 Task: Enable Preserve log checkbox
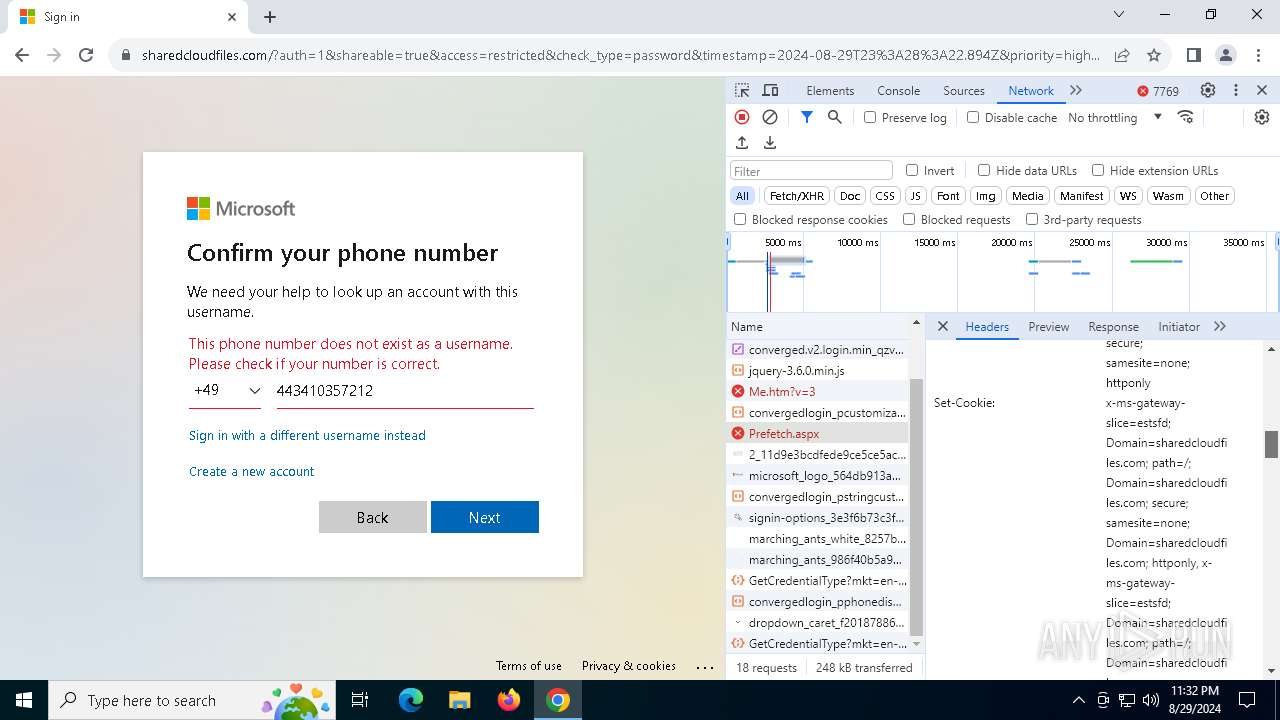[x=870, y=117]
